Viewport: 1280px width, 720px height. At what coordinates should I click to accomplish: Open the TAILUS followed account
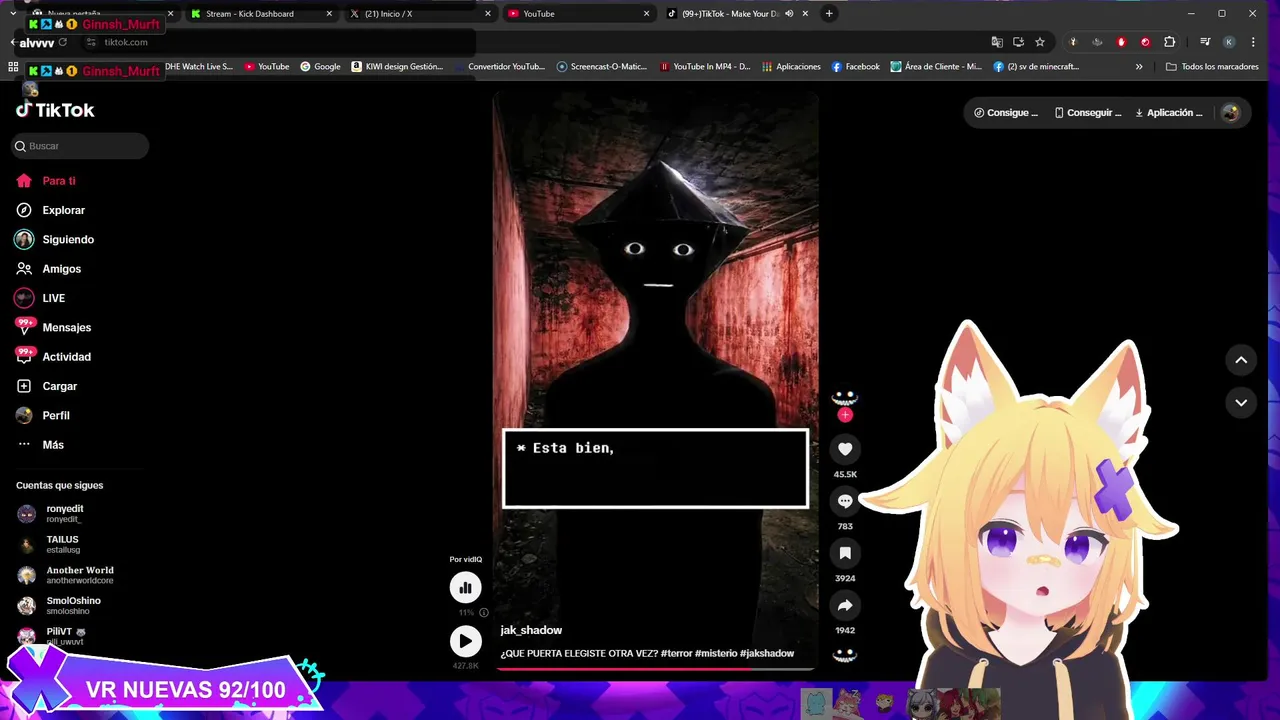click(x=63, y=544)
